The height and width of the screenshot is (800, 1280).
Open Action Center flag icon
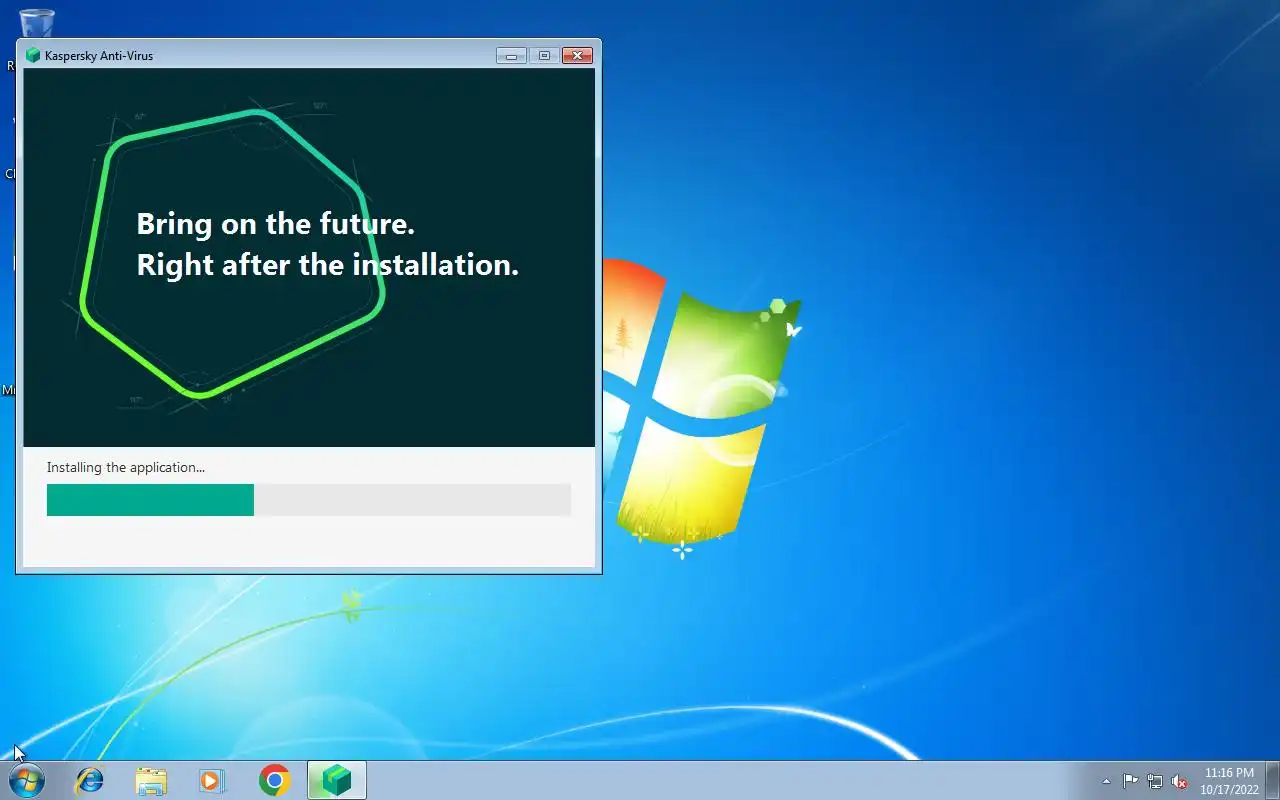[x=1130, y=781]
